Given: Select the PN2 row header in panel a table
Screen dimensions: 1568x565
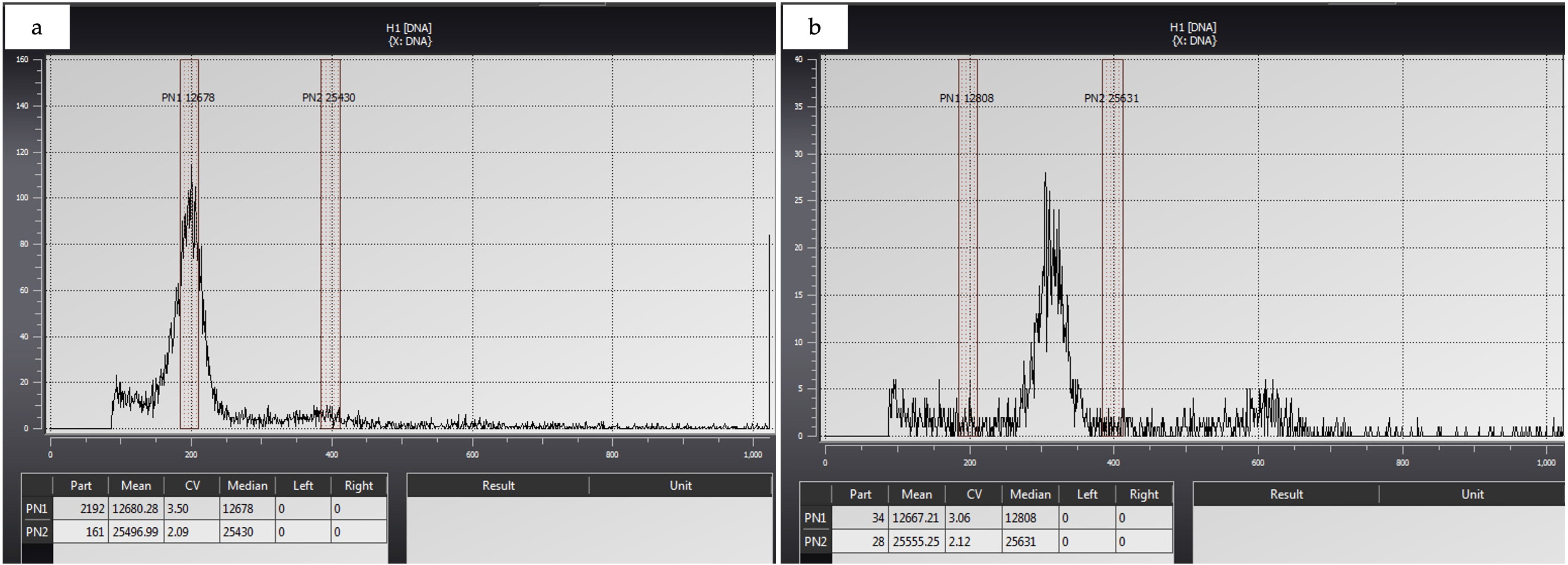Looking at the screenshot, I should [x=37, y=532].
